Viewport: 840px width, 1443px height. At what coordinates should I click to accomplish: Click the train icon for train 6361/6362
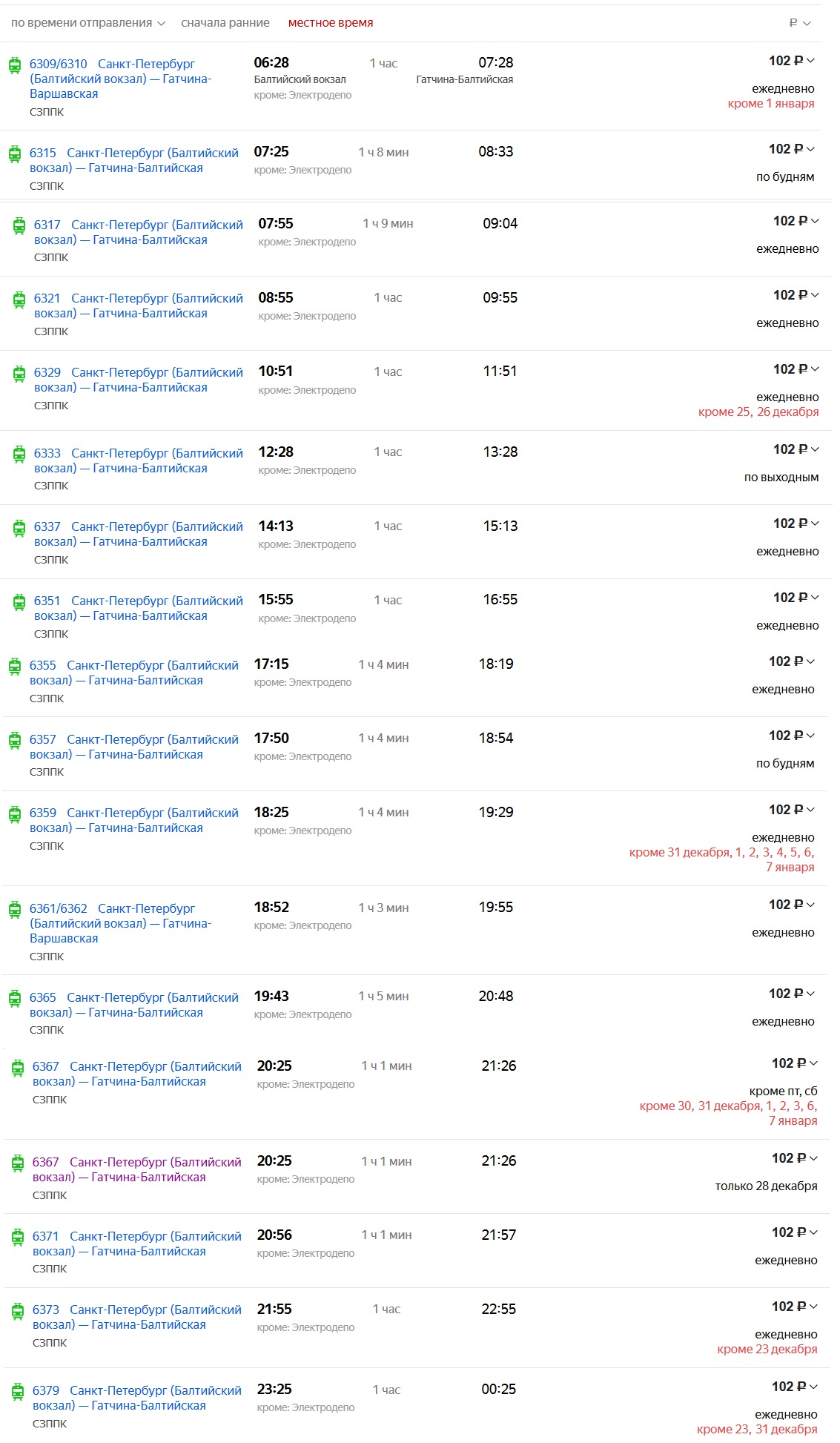pos(15,910)
